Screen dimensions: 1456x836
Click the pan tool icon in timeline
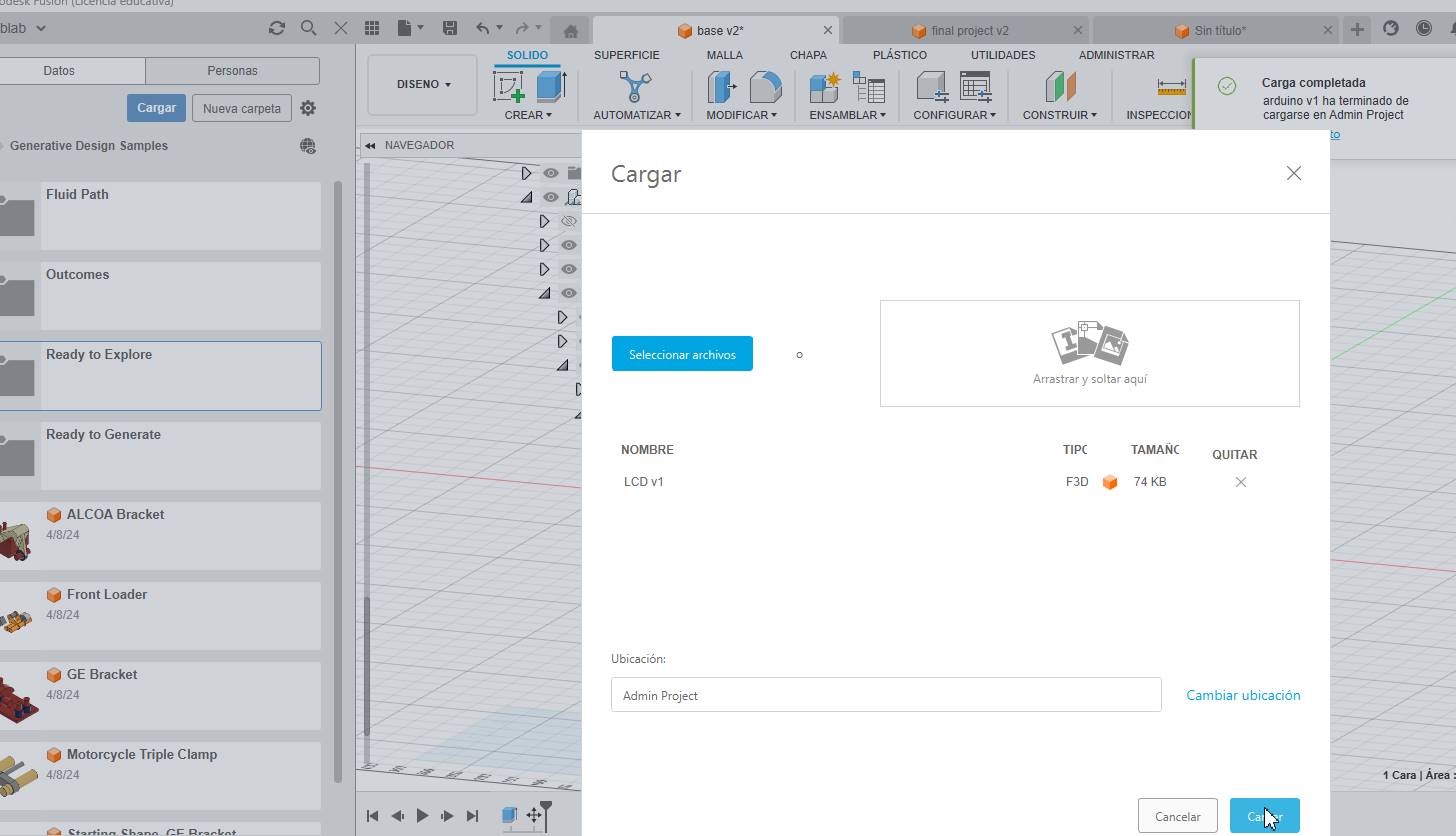[534, 816]
